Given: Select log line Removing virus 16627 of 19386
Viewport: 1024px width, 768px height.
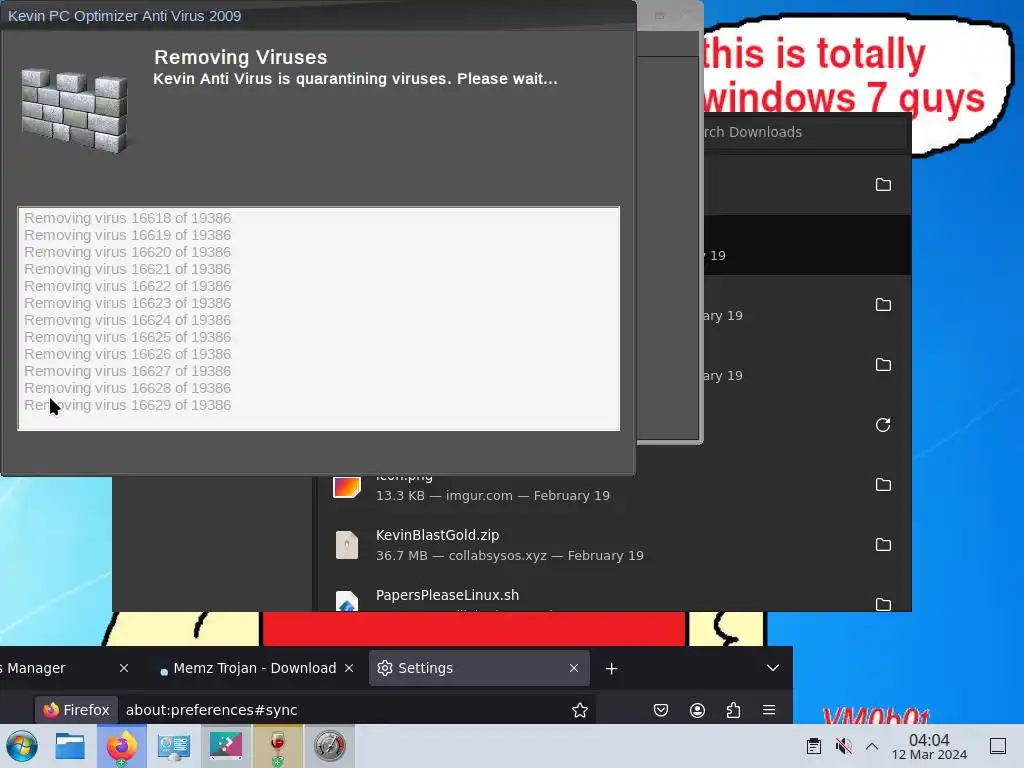Looking at the screenshot, I should [x=127, y=371].
